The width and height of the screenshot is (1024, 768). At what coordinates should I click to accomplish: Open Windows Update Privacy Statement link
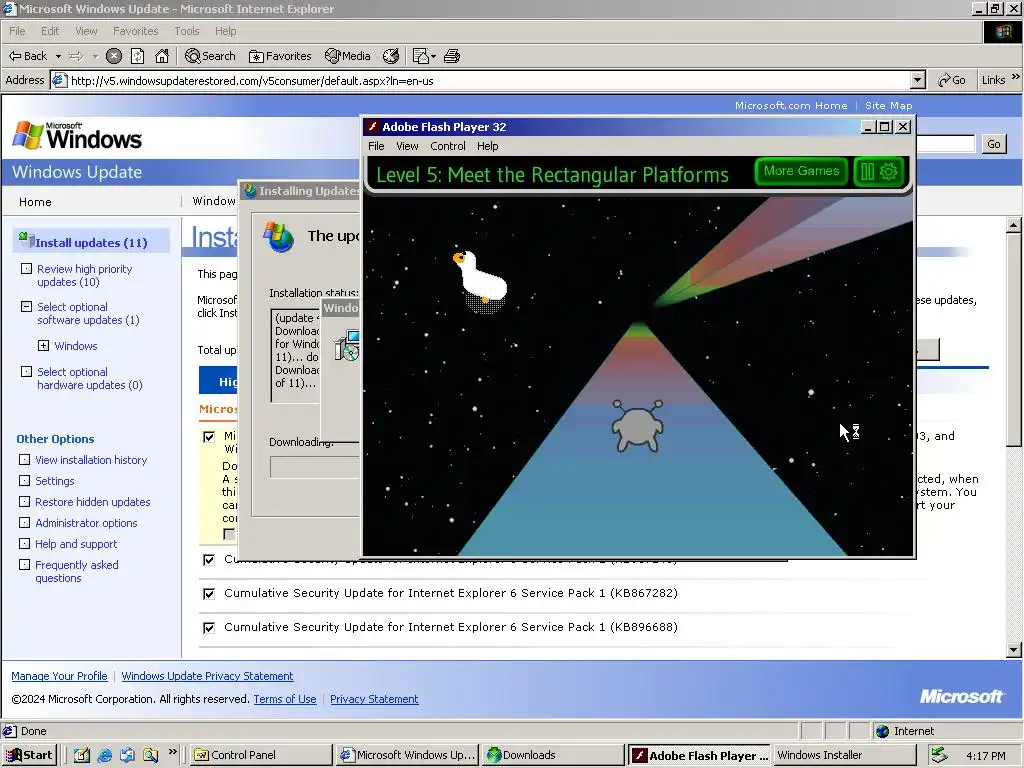click(x=207, y=676)
